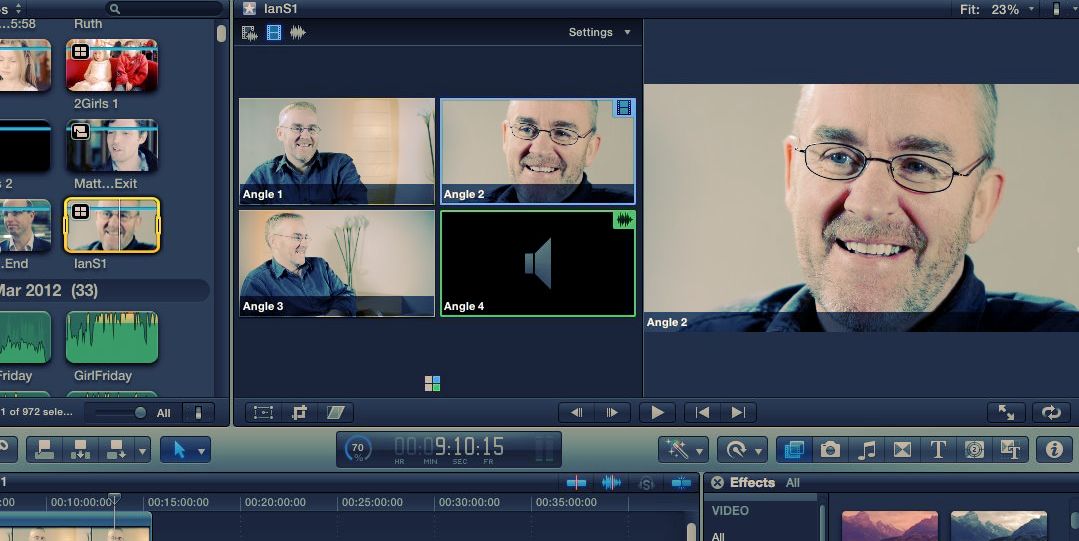1079x541 pixels.
Task: Toggle full screen playback
Action: pos(1006,412)
